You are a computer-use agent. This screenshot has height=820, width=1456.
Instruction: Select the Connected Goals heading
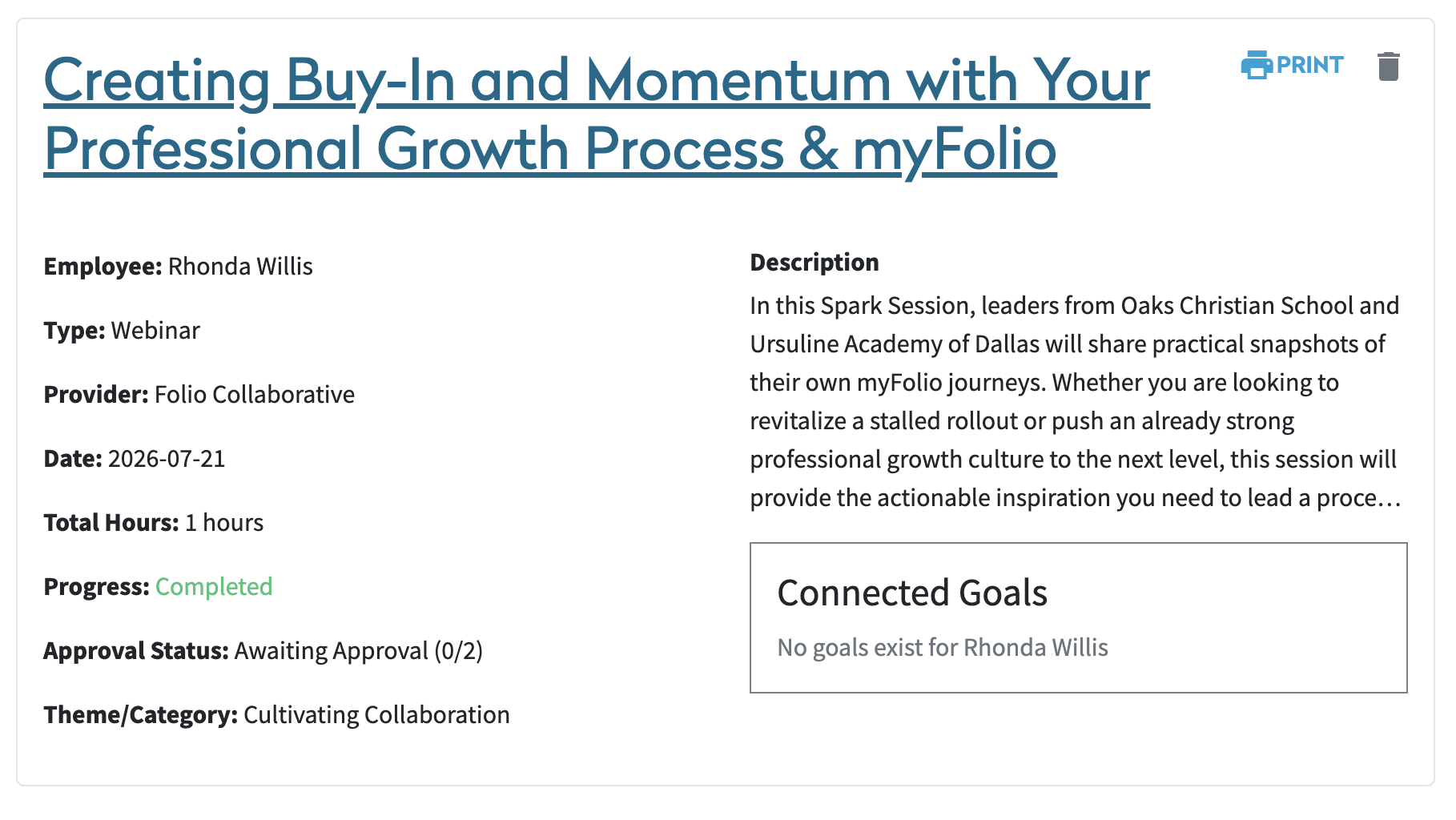pos(912,593)
